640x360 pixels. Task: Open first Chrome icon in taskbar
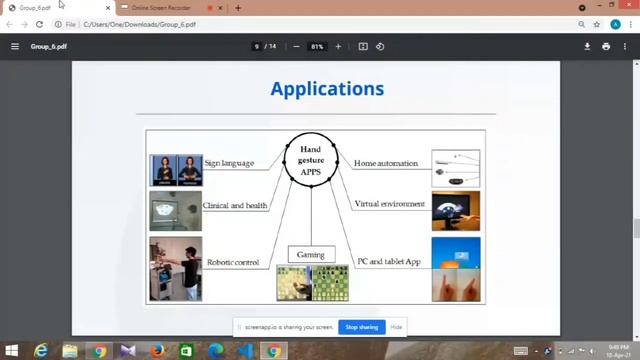[x=99, y=351]
